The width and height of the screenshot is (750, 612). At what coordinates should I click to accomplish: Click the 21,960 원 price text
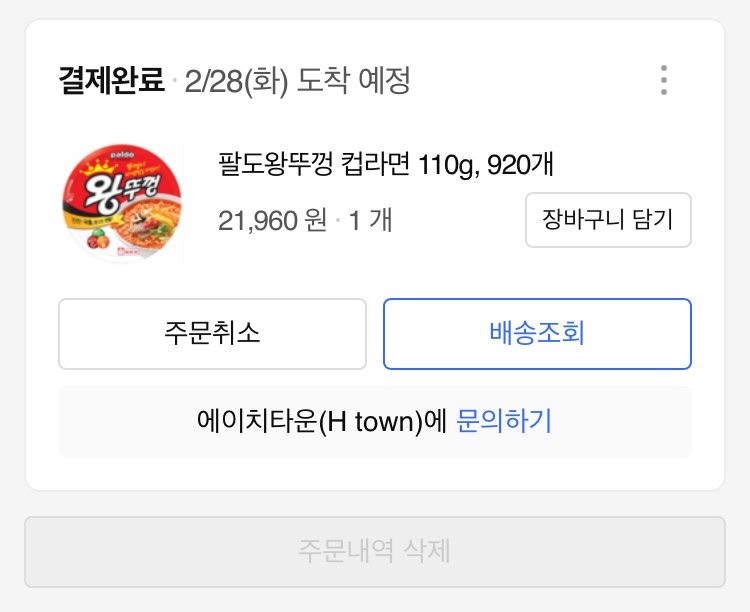click(273, 221)
